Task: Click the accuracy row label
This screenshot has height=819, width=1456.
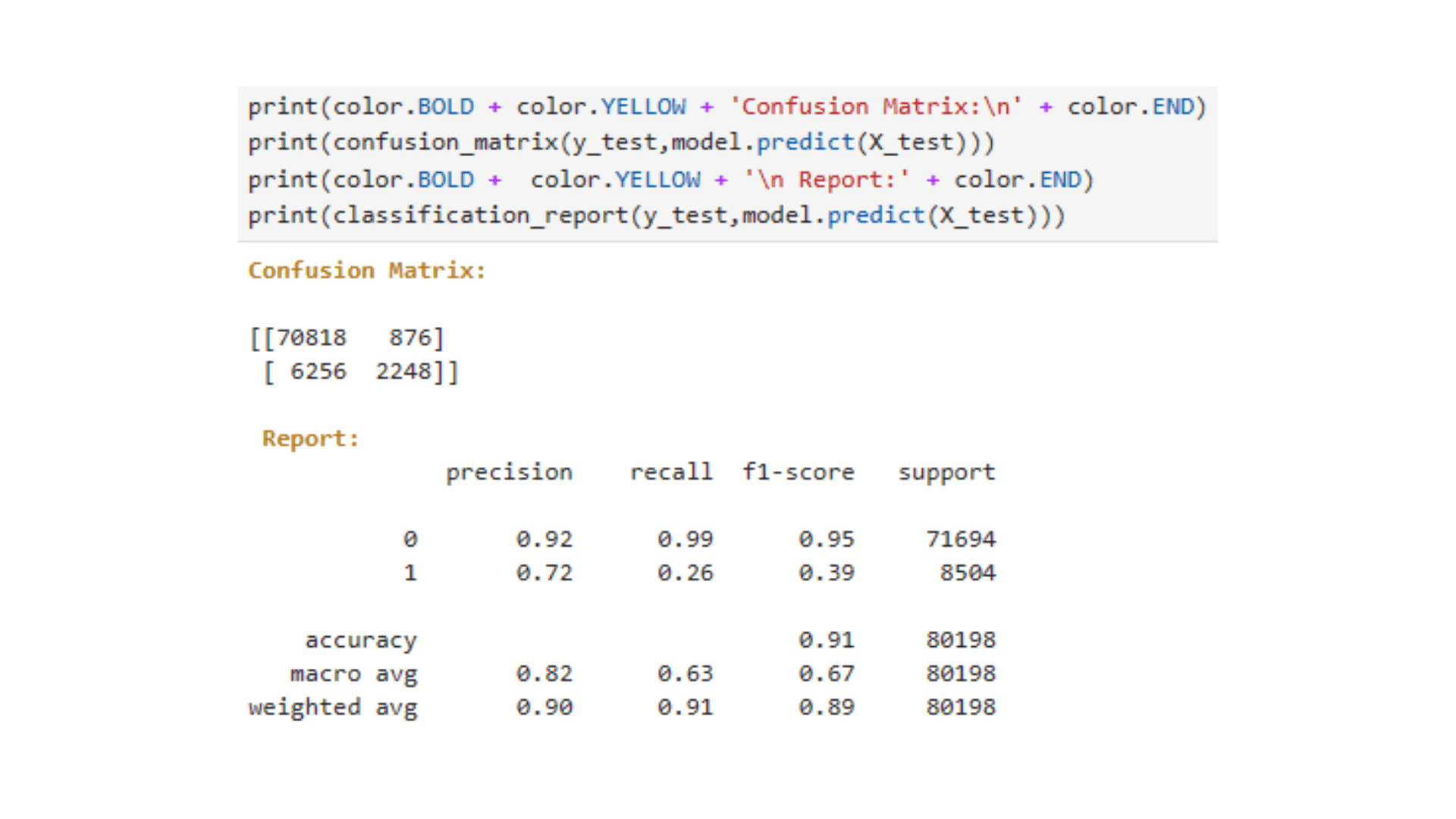Action: 361,642
